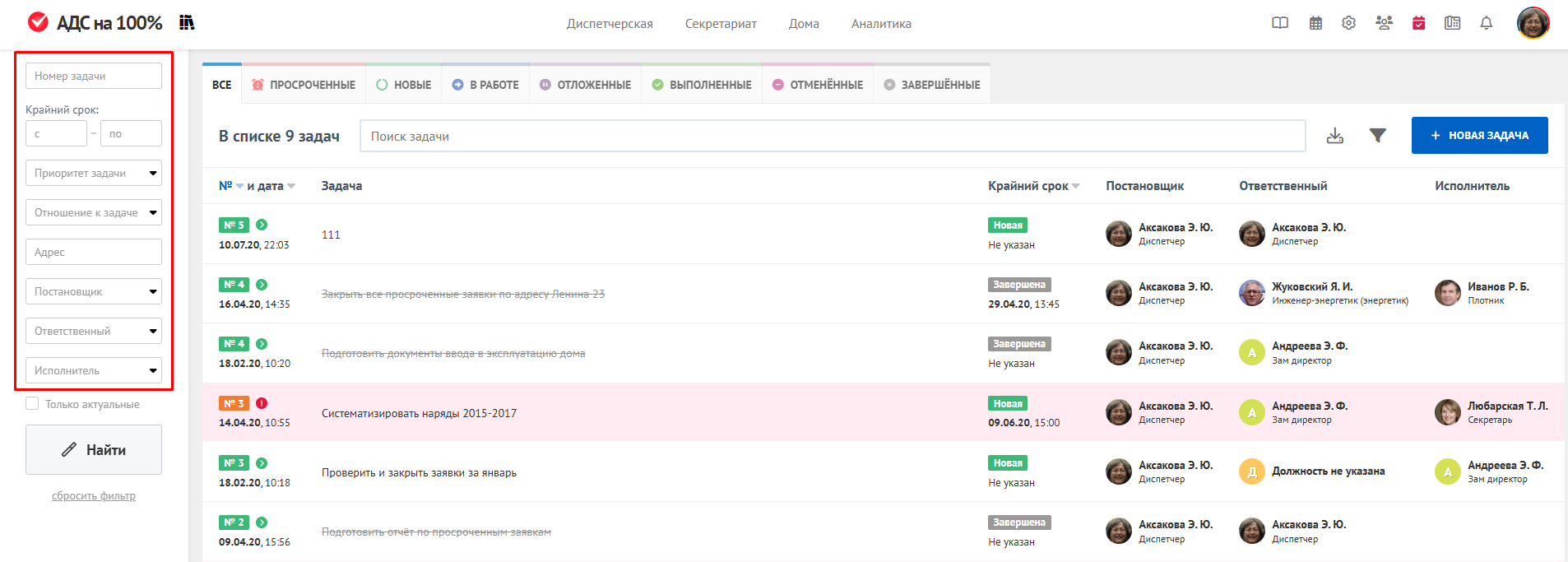Click the "Поиск задачи" search field
The image size is (1568, 562).
pyautogui.click(x=832, y=136)
